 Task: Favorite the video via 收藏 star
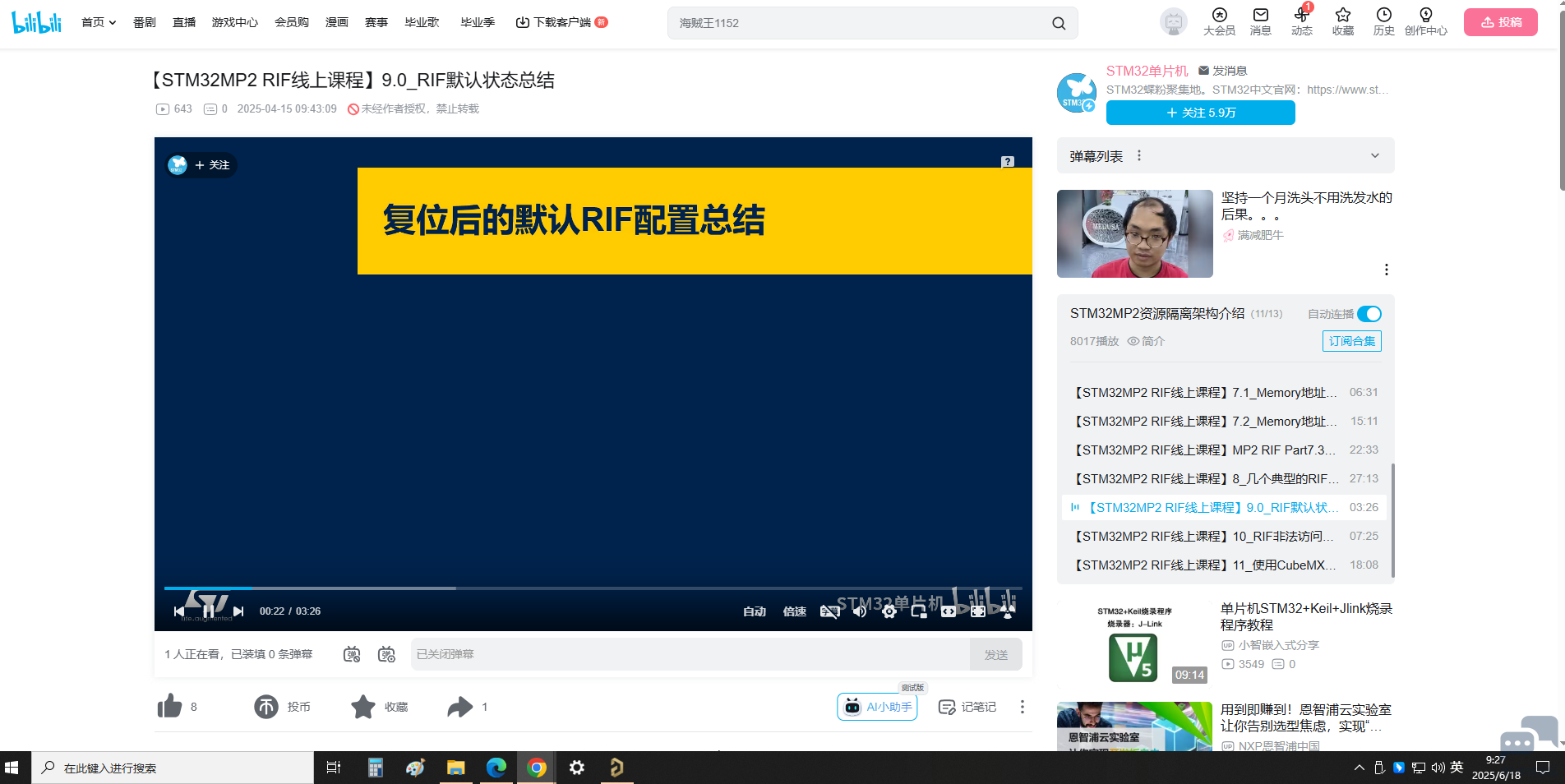pyautogui.click(x=363, y=707)
